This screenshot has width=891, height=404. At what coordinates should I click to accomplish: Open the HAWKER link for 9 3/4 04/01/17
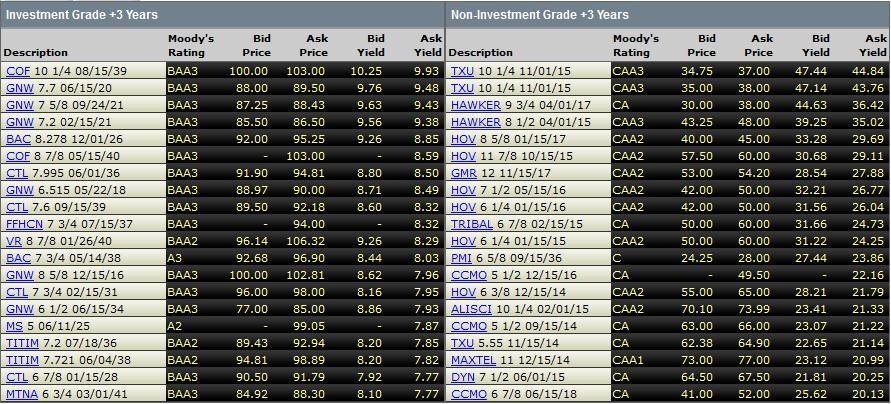(476, 105)
